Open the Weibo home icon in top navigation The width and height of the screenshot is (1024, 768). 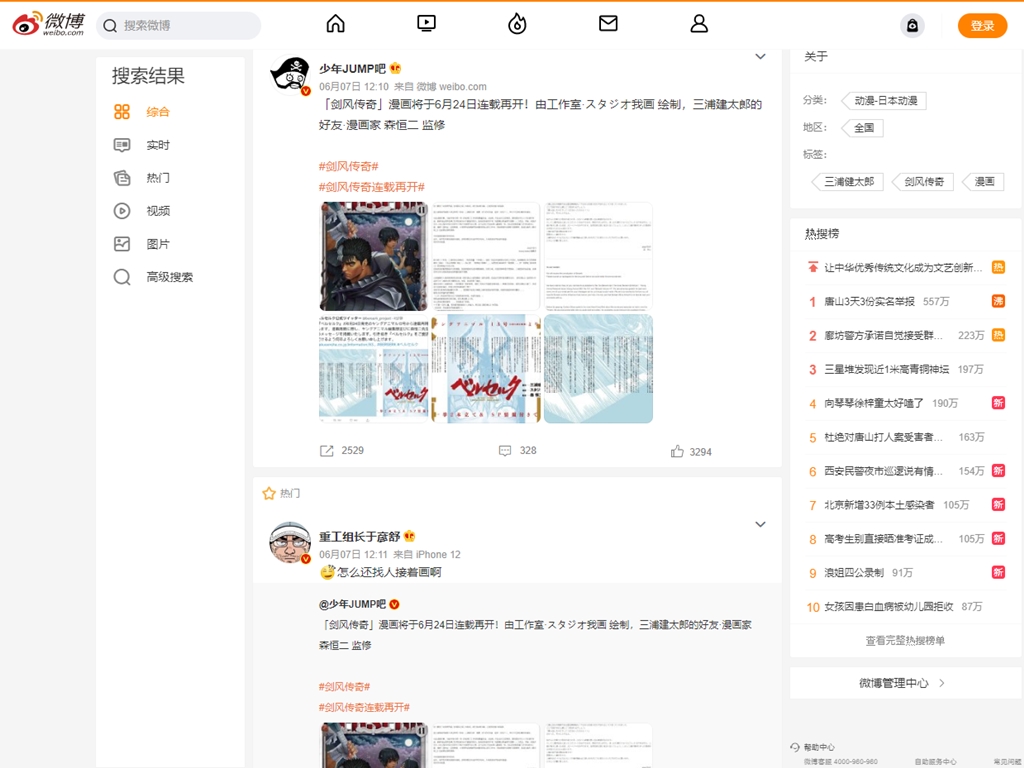[335, 24]
